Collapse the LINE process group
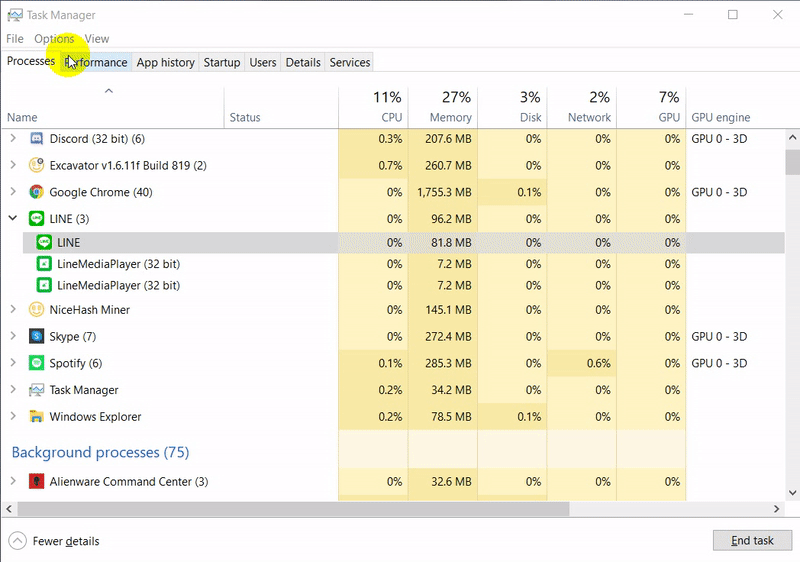800x562 pixels. (13, 218)
